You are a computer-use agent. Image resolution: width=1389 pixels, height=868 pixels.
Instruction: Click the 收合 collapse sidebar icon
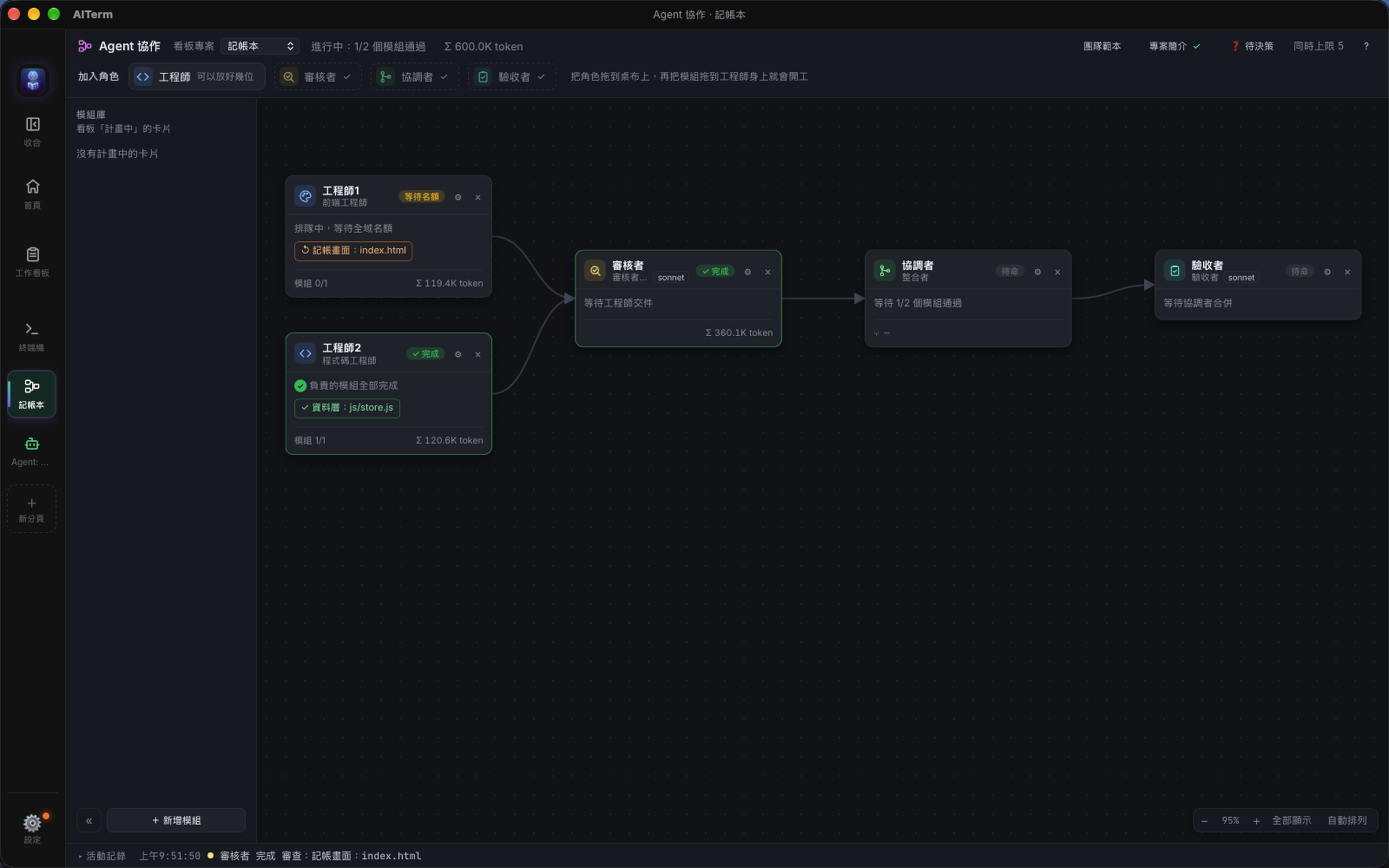32,132
